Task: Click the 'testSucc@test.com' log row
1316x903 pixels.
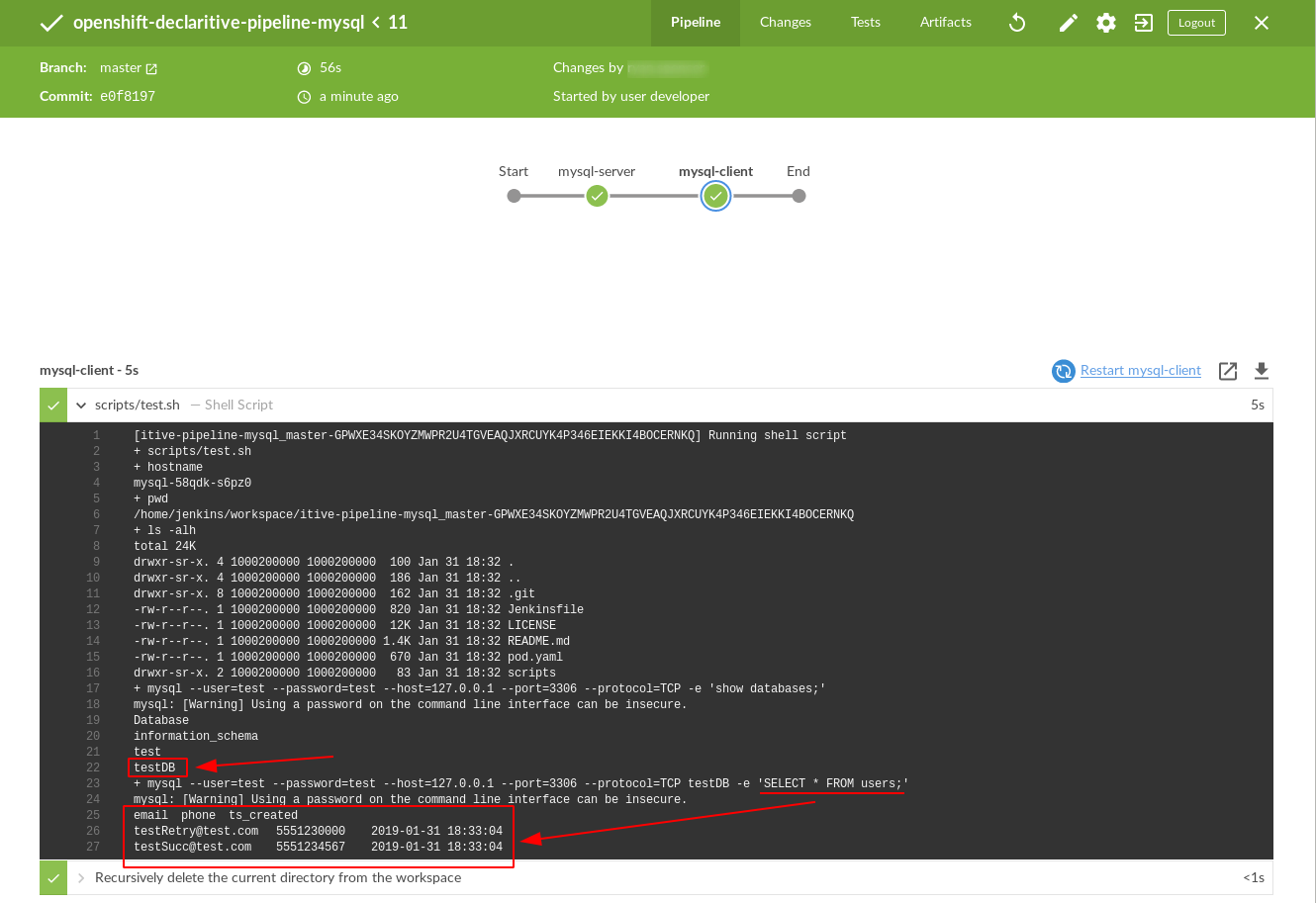Action: [319, 847]
